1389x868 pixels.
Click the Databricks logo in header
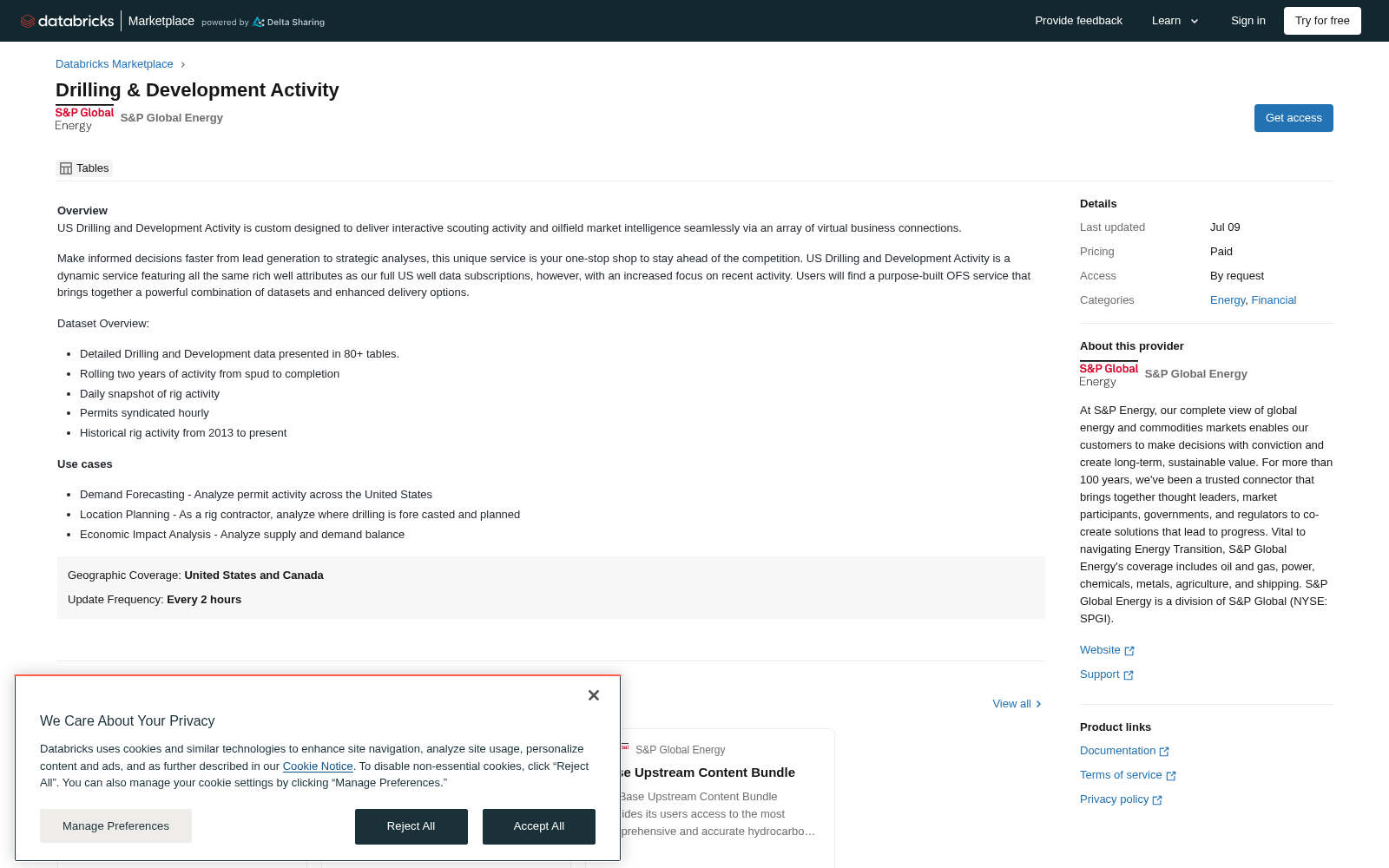click(x=67, y=21)
